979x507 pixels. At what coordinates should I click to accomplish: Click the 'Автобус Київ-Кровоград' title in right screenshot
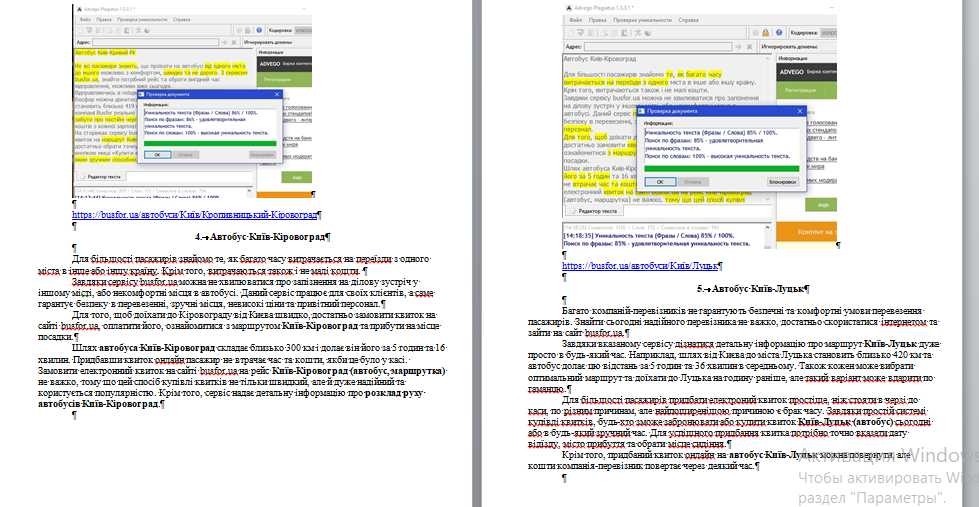pos(599,58)
